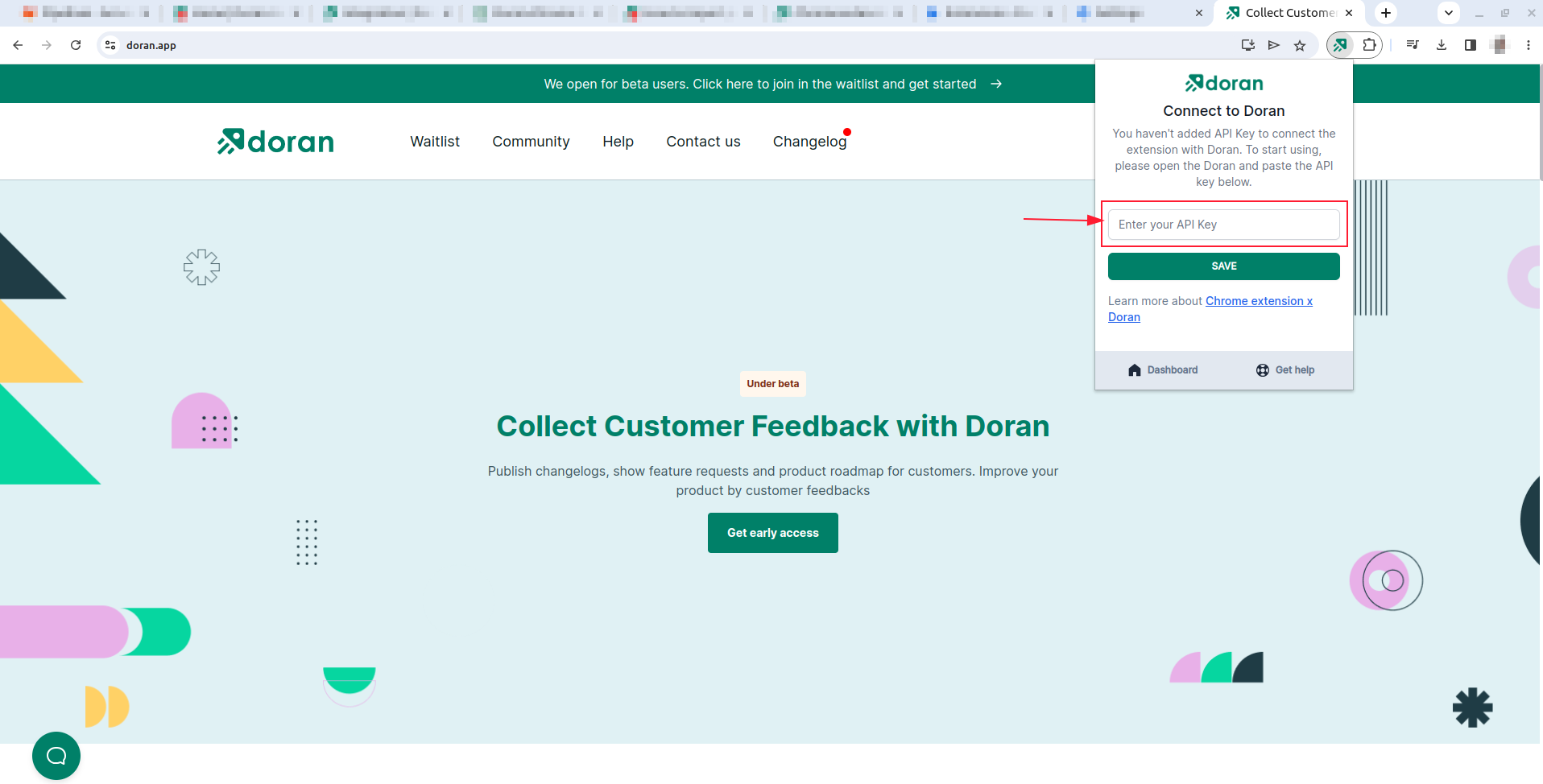Screen dimensions: 1543x784
Task: Open the Chrome profile avatar
Action: pos(1500,45)
